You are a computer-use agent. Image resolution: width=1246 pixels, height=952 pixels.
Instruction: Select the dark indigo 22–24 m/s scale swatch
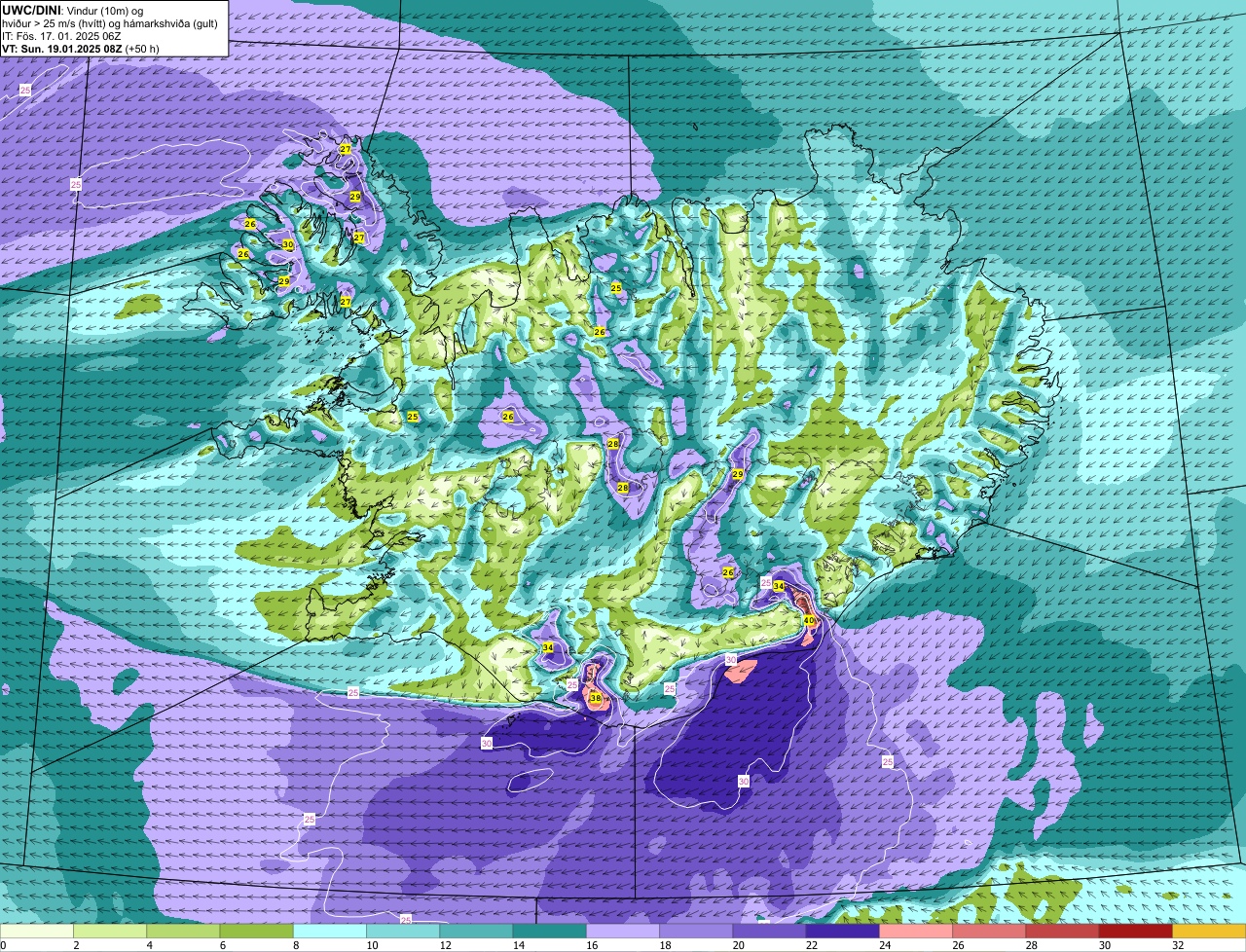[843, 932]
